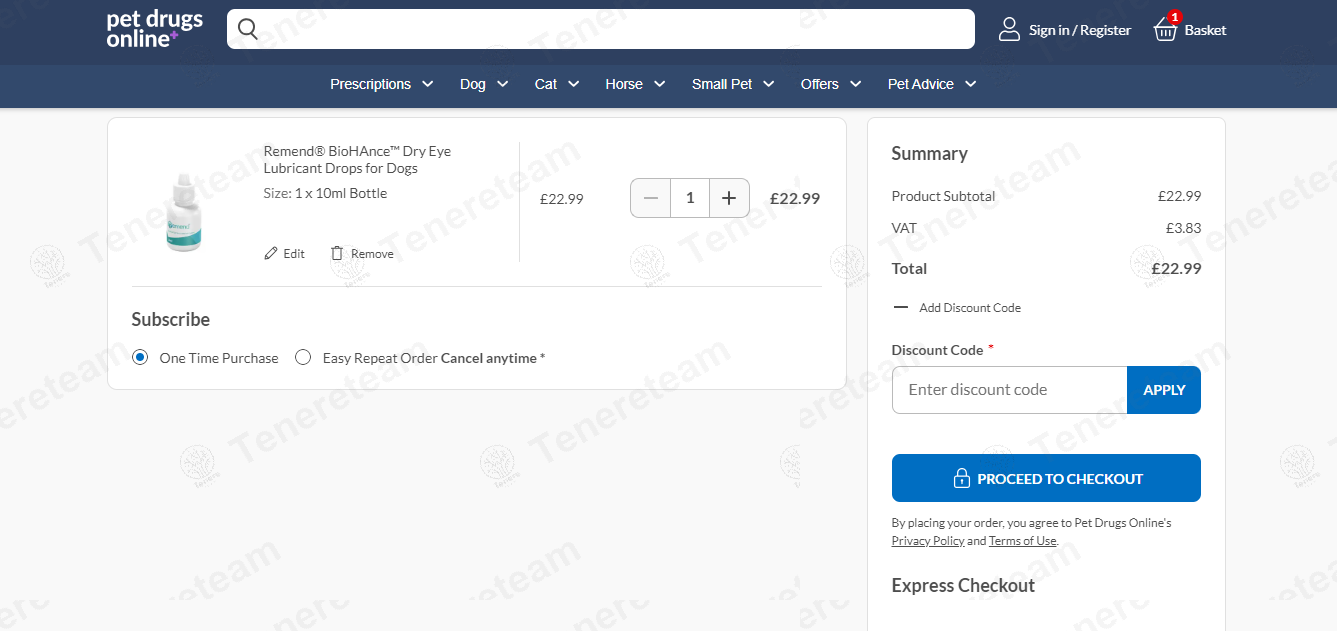
Task: Select One Time Purchase option
Action: pos(141,358)
